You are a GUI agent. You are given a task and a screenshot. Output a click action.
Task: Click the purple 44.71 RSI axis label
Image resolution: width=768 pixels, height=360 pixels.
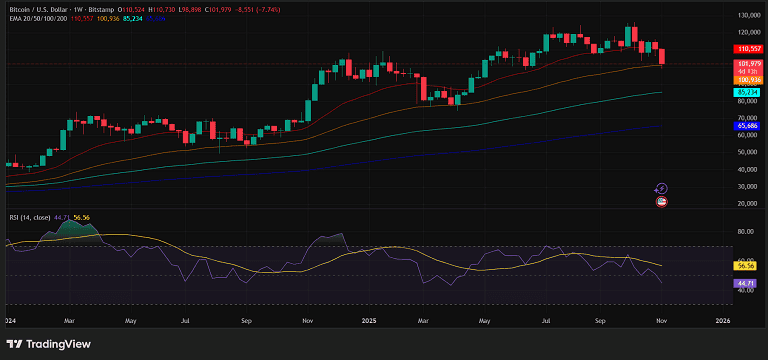(x=746, y=283)
